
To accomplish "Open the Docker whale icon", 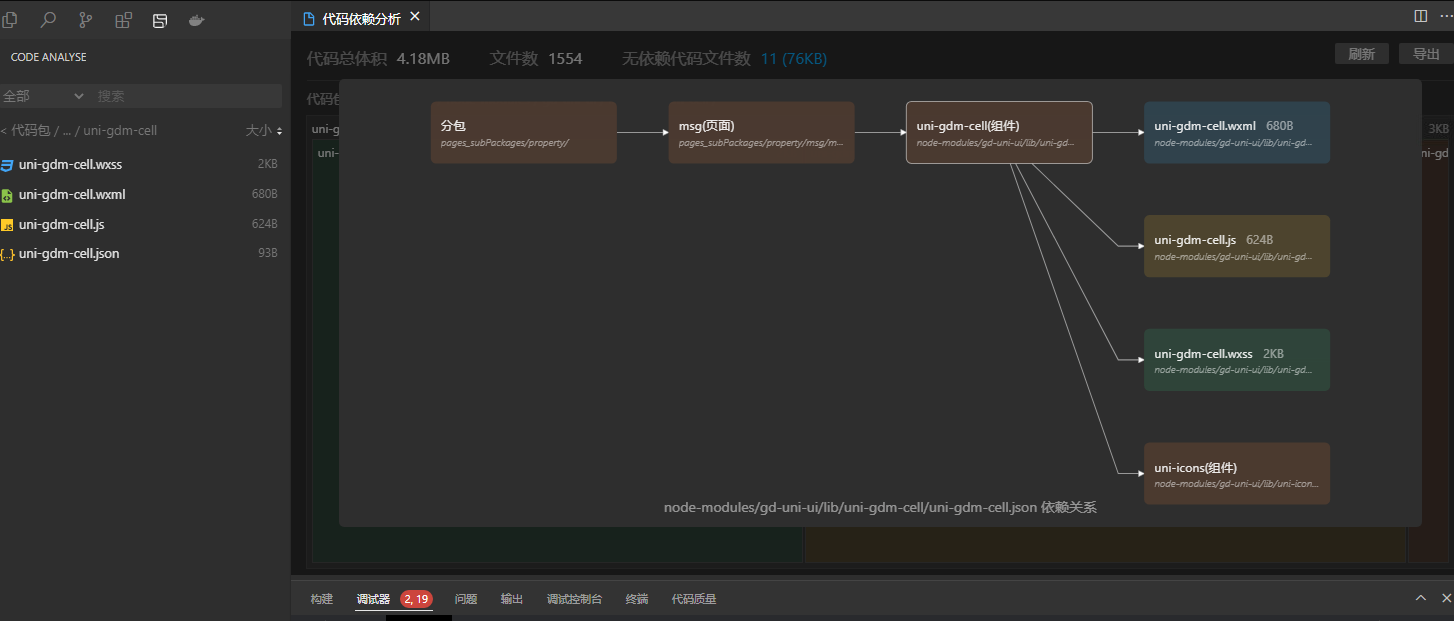I will (197, 20).
